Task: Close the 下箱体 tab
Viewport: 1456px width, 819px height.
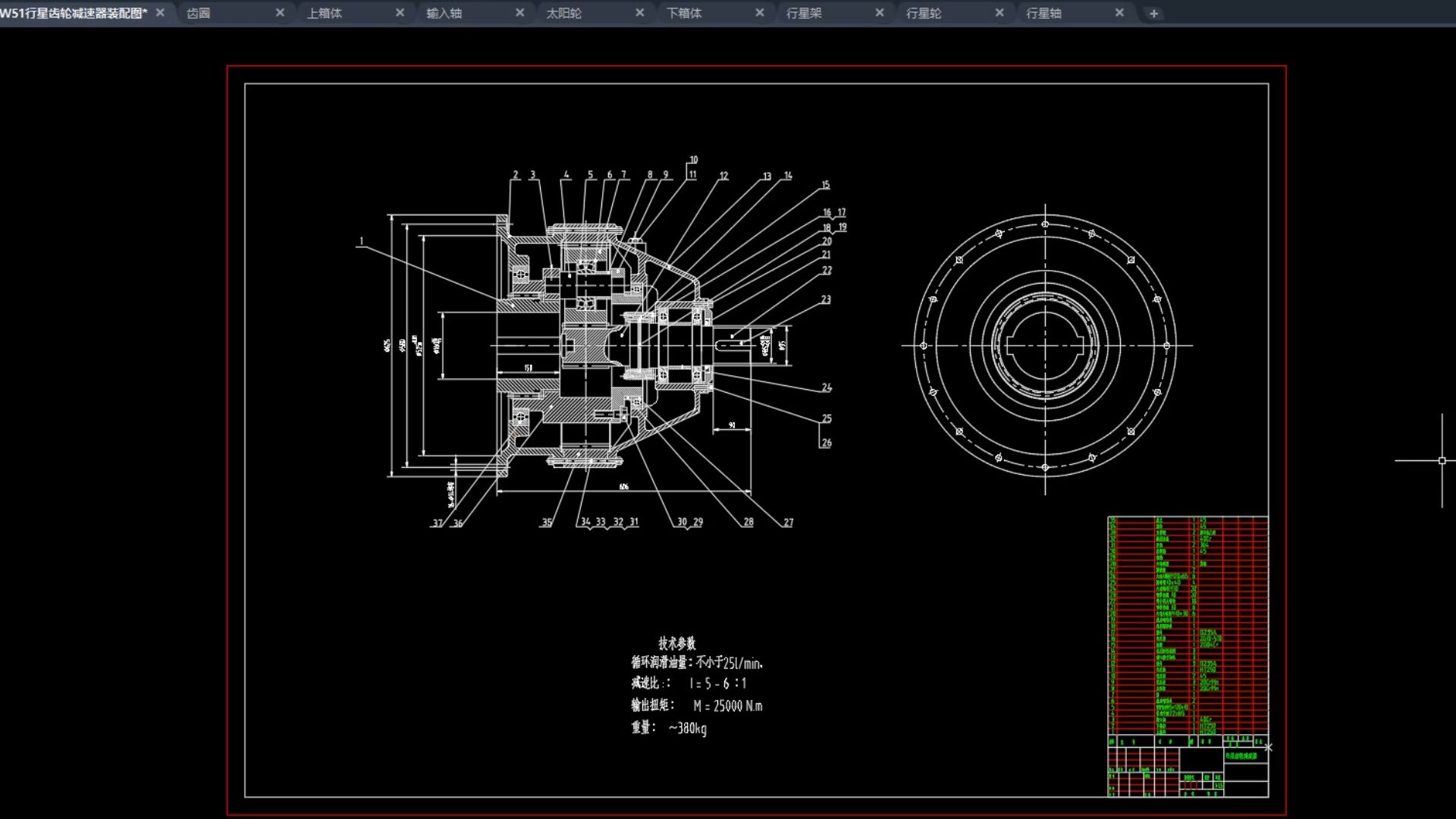Action: (759, 13)
